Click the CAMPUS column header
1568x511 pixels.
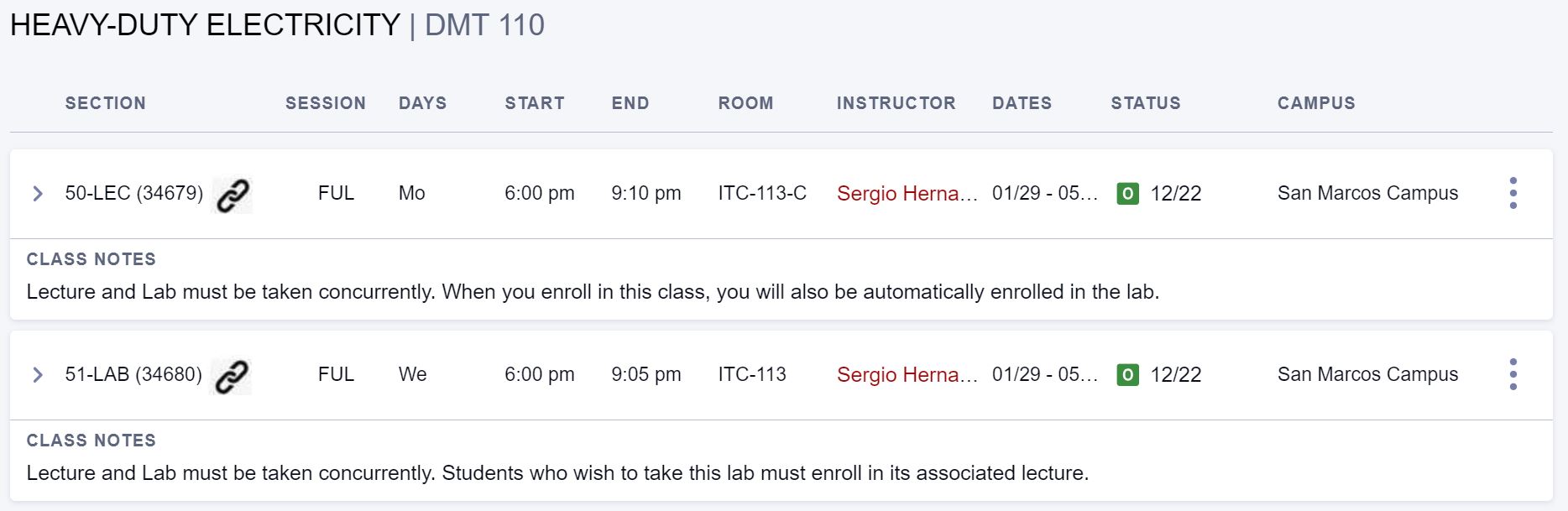(x=1316, y=103)
